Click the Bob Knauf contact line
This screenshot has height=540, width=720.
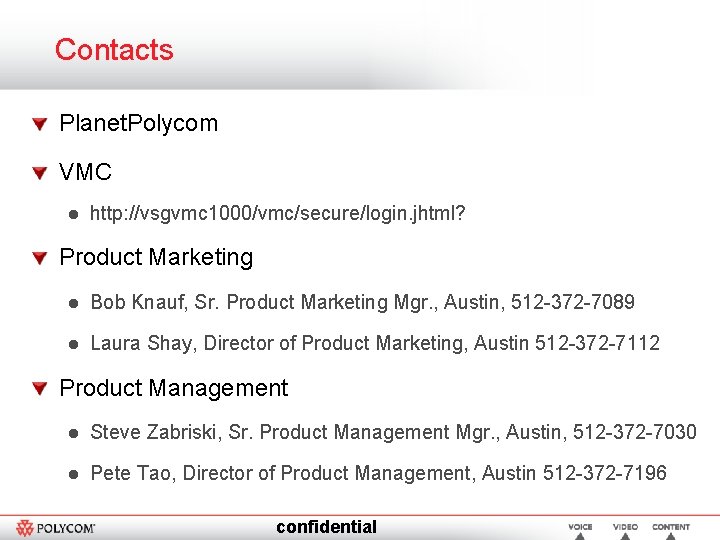coord(362,302)
